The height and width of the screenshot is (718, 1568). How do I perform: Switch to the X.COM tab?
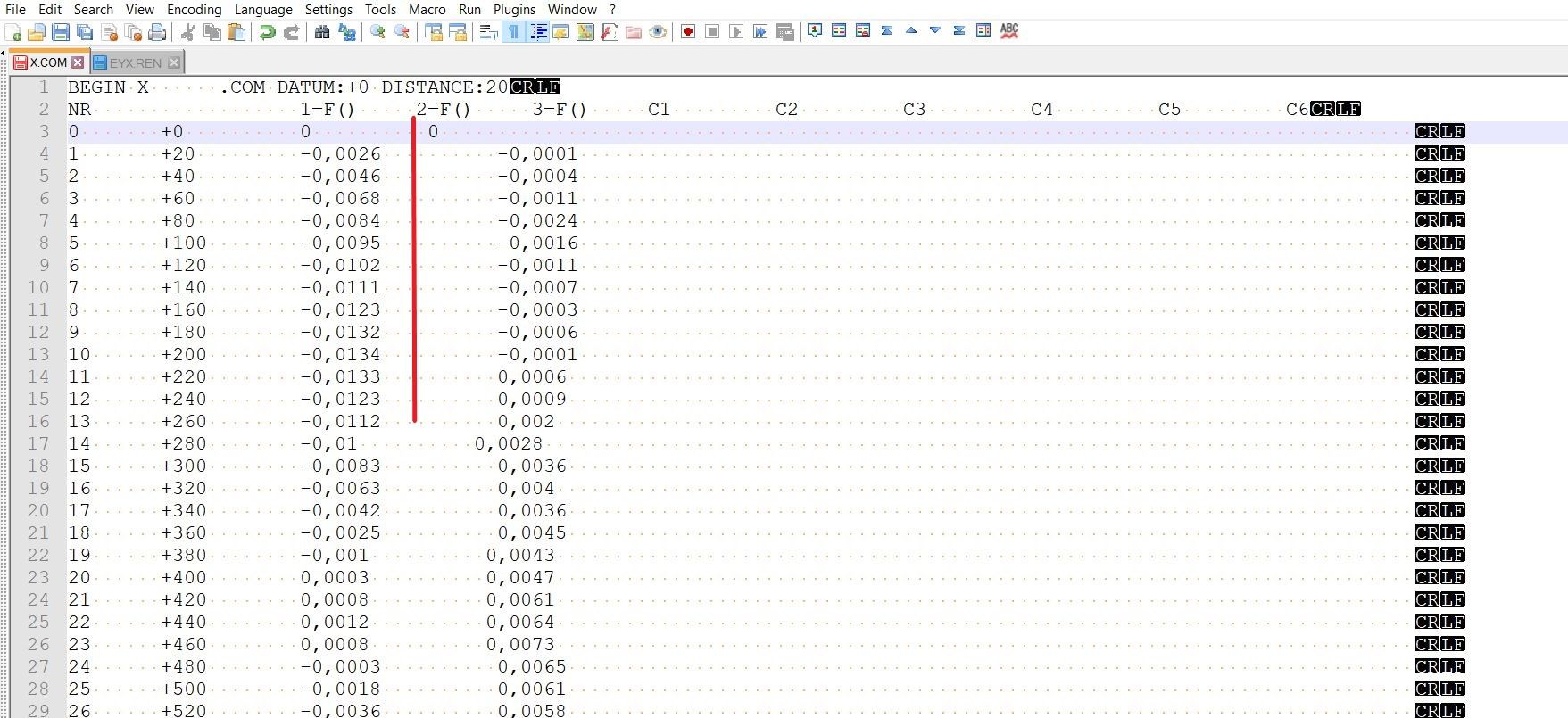click(x=49, y=62)
